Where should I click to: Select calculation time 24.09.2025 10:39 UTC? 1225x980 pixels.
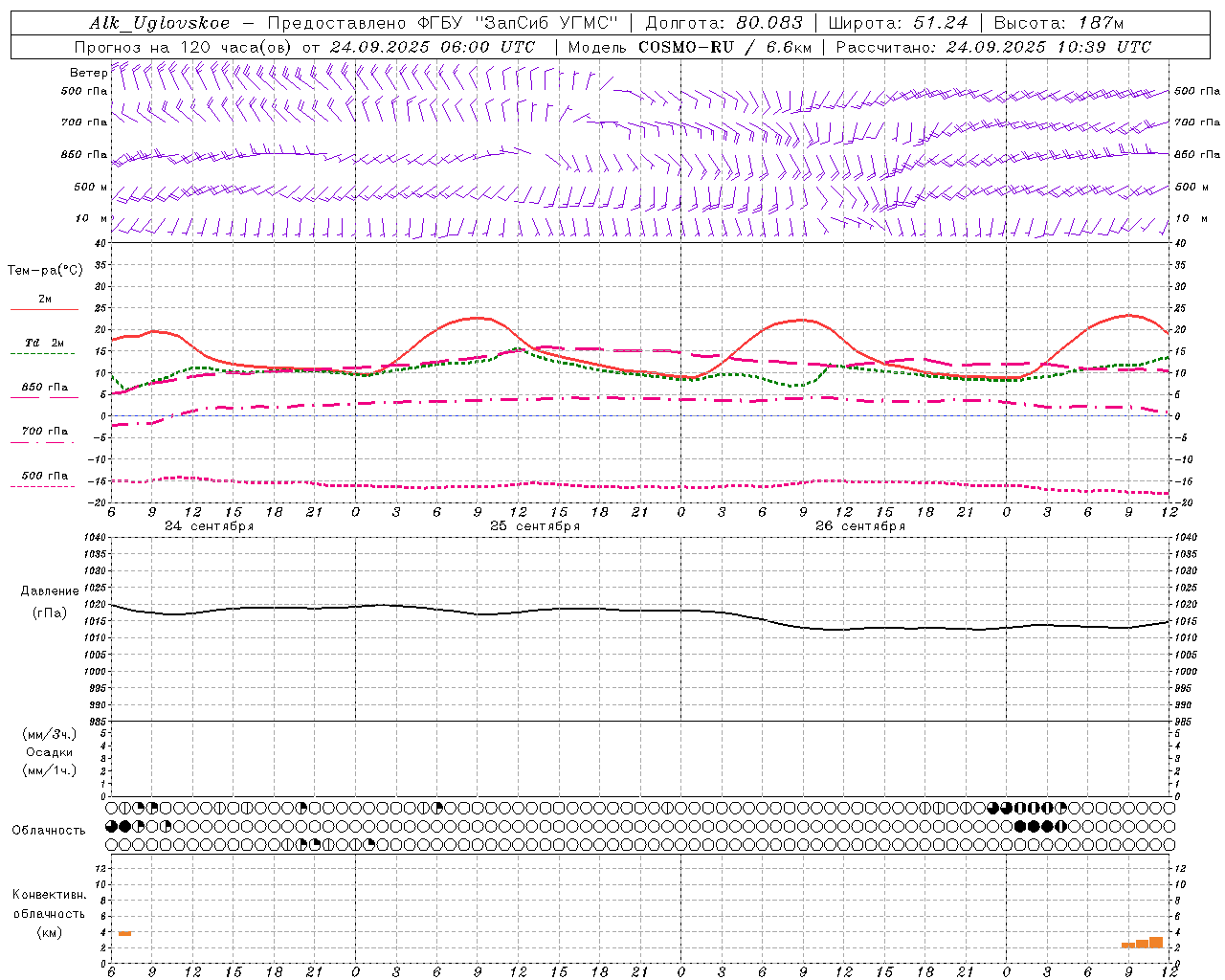tap(1049, 47)
